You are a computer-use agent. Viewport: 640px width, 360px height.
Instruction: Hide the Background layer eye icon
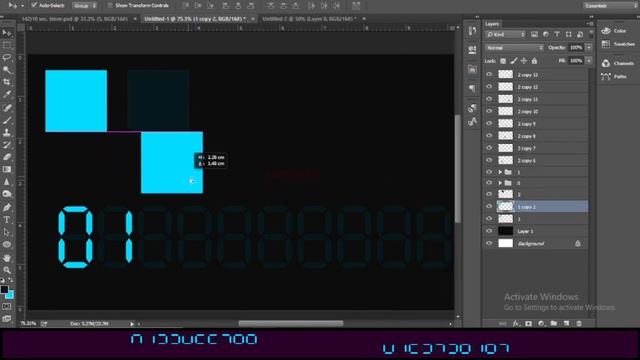tap(489, 243)
